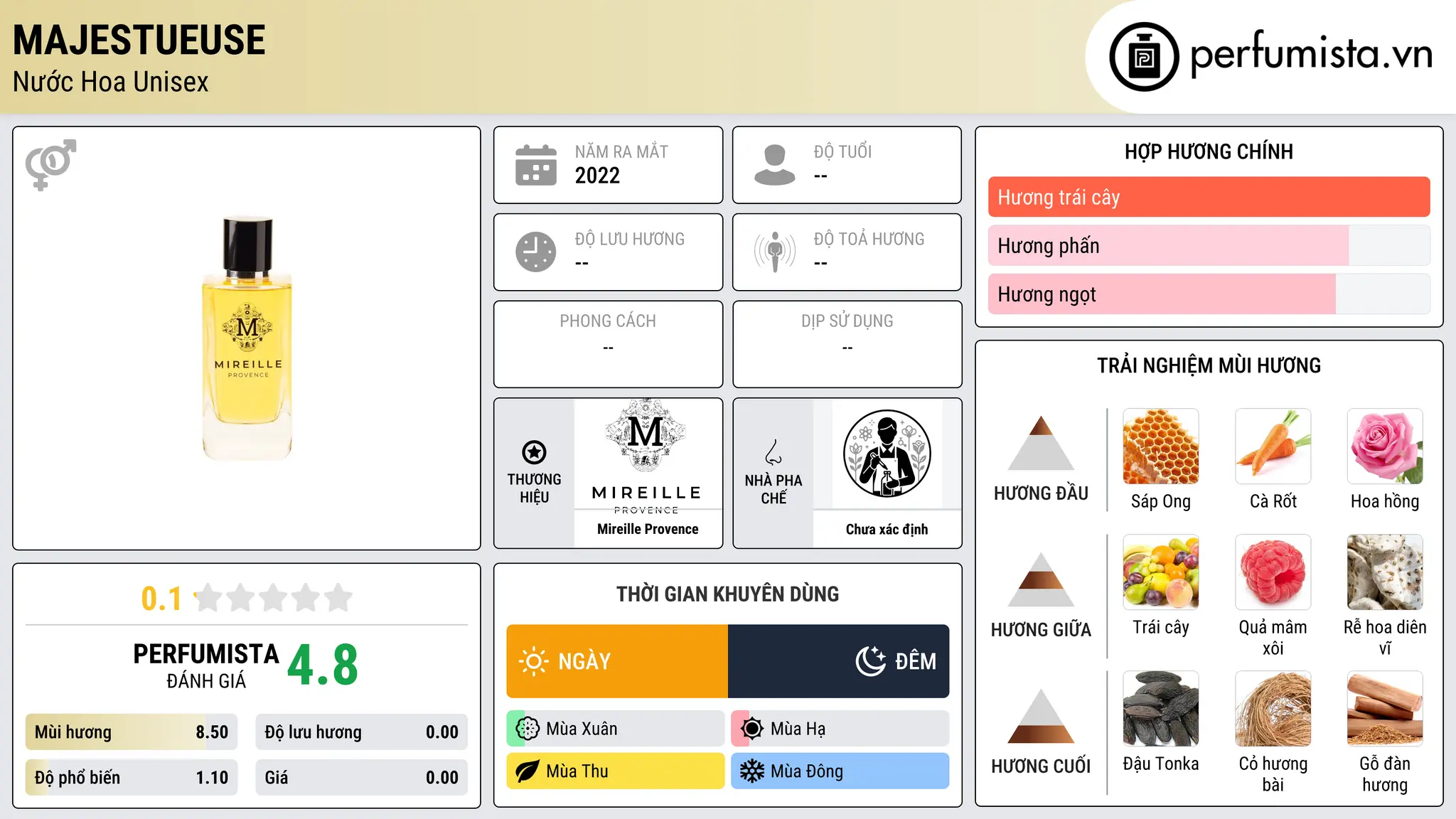Click the TRẢI NGHIỆM MÙI HƯƠNG heading
Image resolution: width=1456 pixels, height=819 pixels.
(x=1209, y=365)
